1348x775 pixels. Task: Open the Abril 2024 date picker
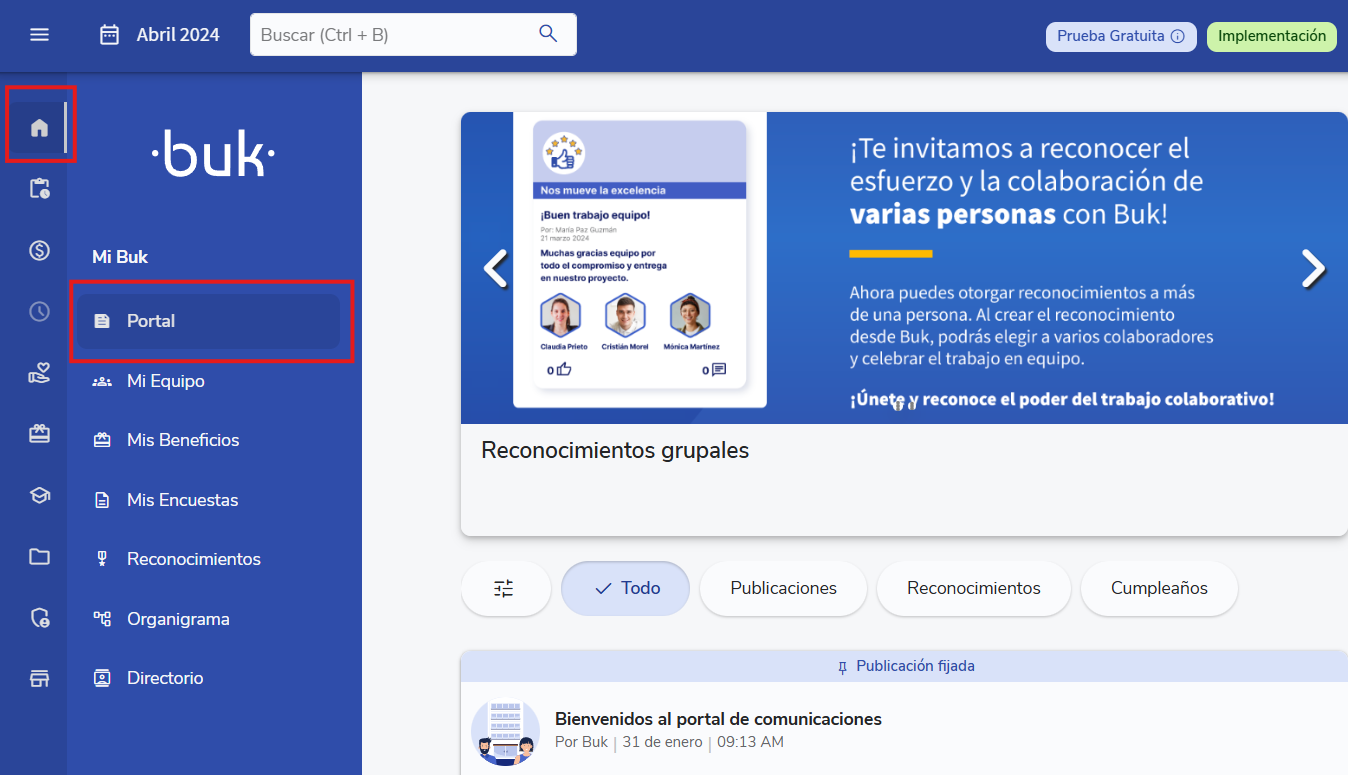[160, 35]
